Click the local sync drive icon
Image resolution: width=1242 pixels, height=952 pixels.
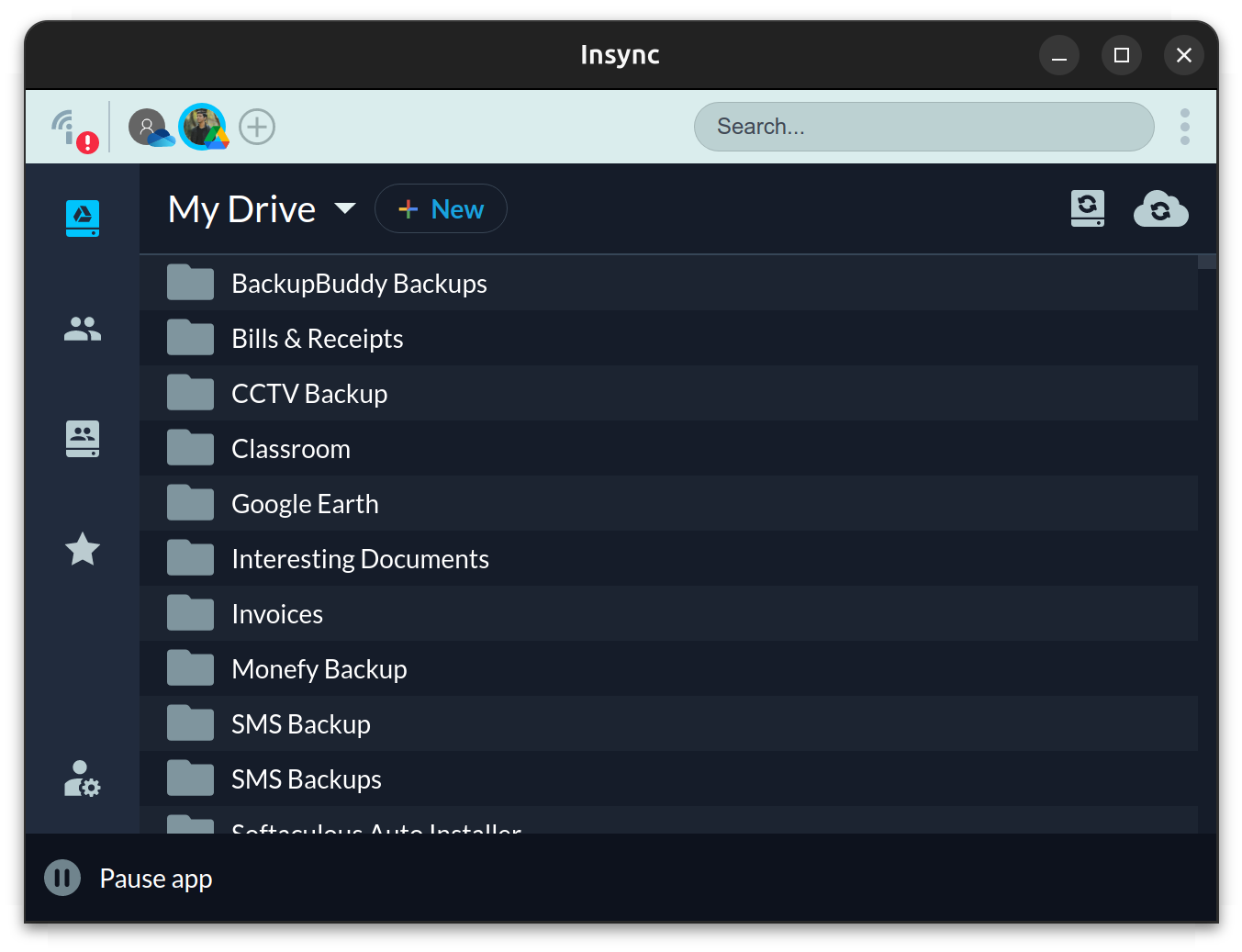1087,209
